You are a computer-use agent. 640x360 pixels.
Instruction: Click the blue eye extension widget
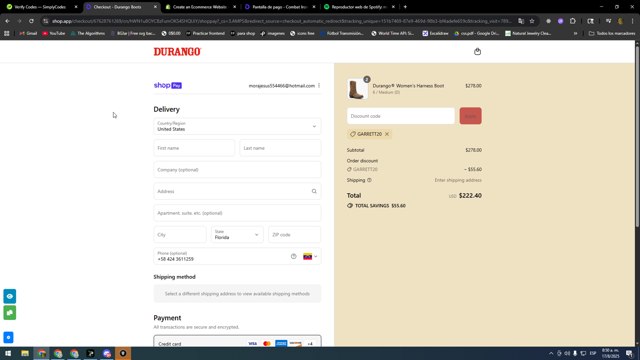10,296
